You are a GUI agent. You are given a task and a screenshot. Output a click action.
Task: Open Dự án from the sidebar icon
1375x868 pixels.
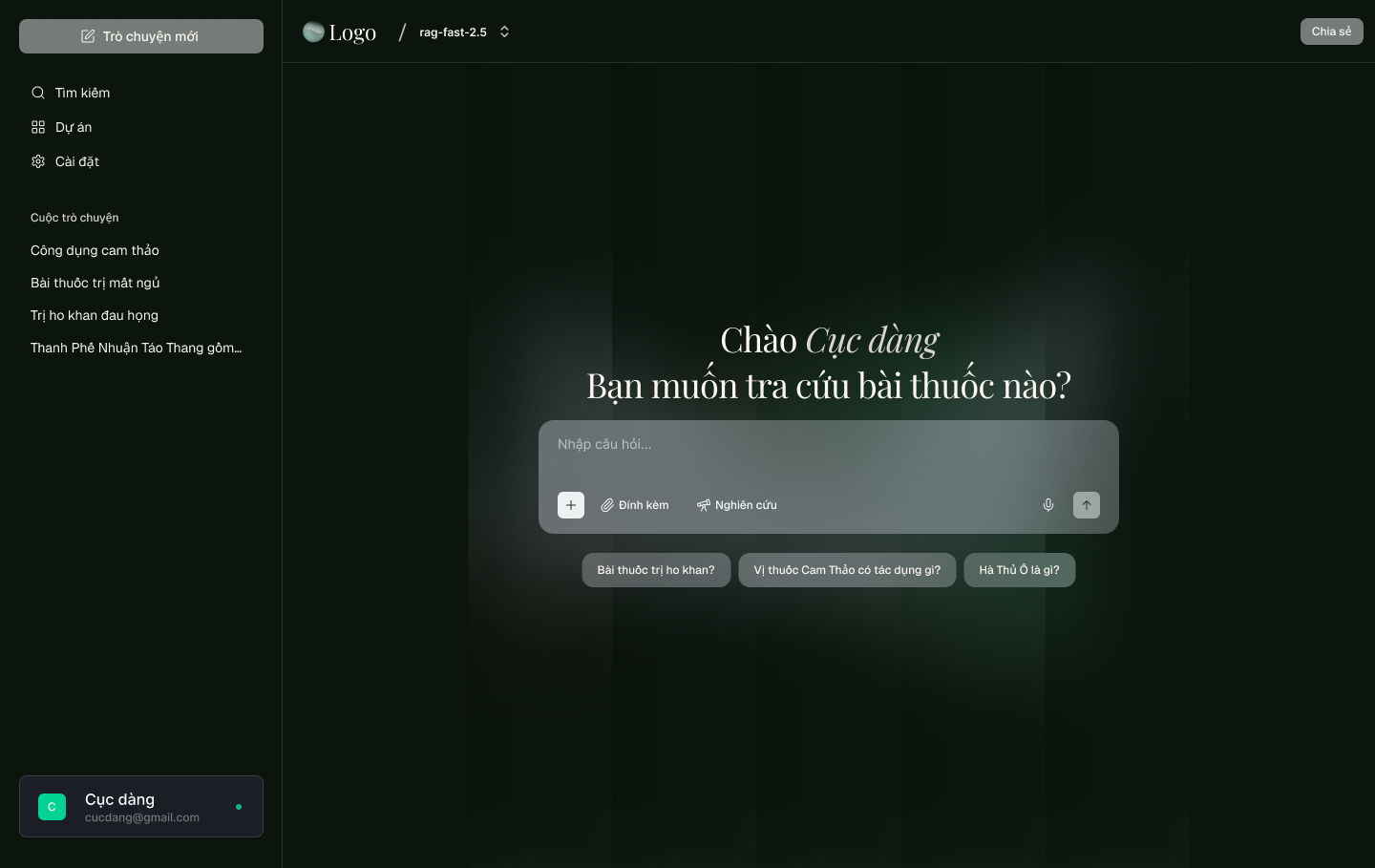click(38, 127)
